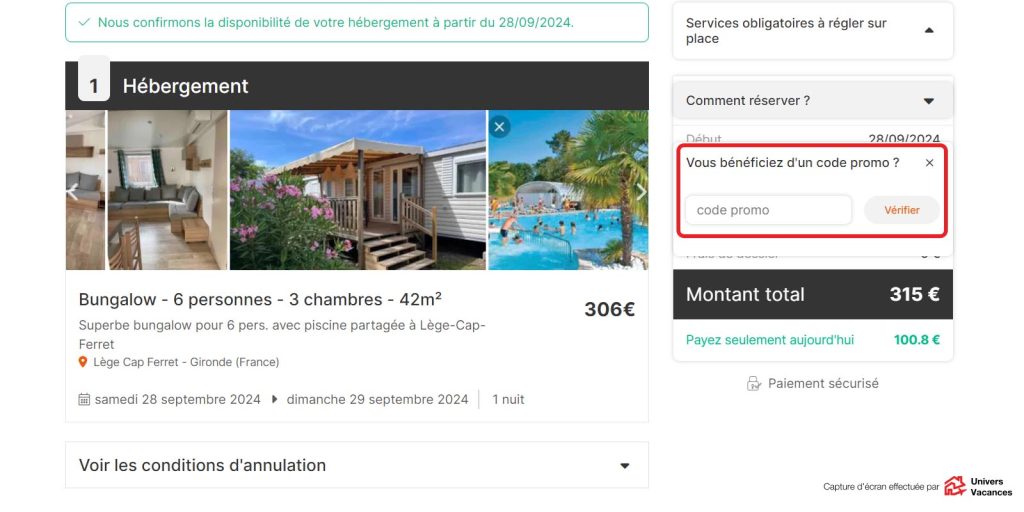Click the orange location pin icon
The image size is (1024, 512).
83,362
